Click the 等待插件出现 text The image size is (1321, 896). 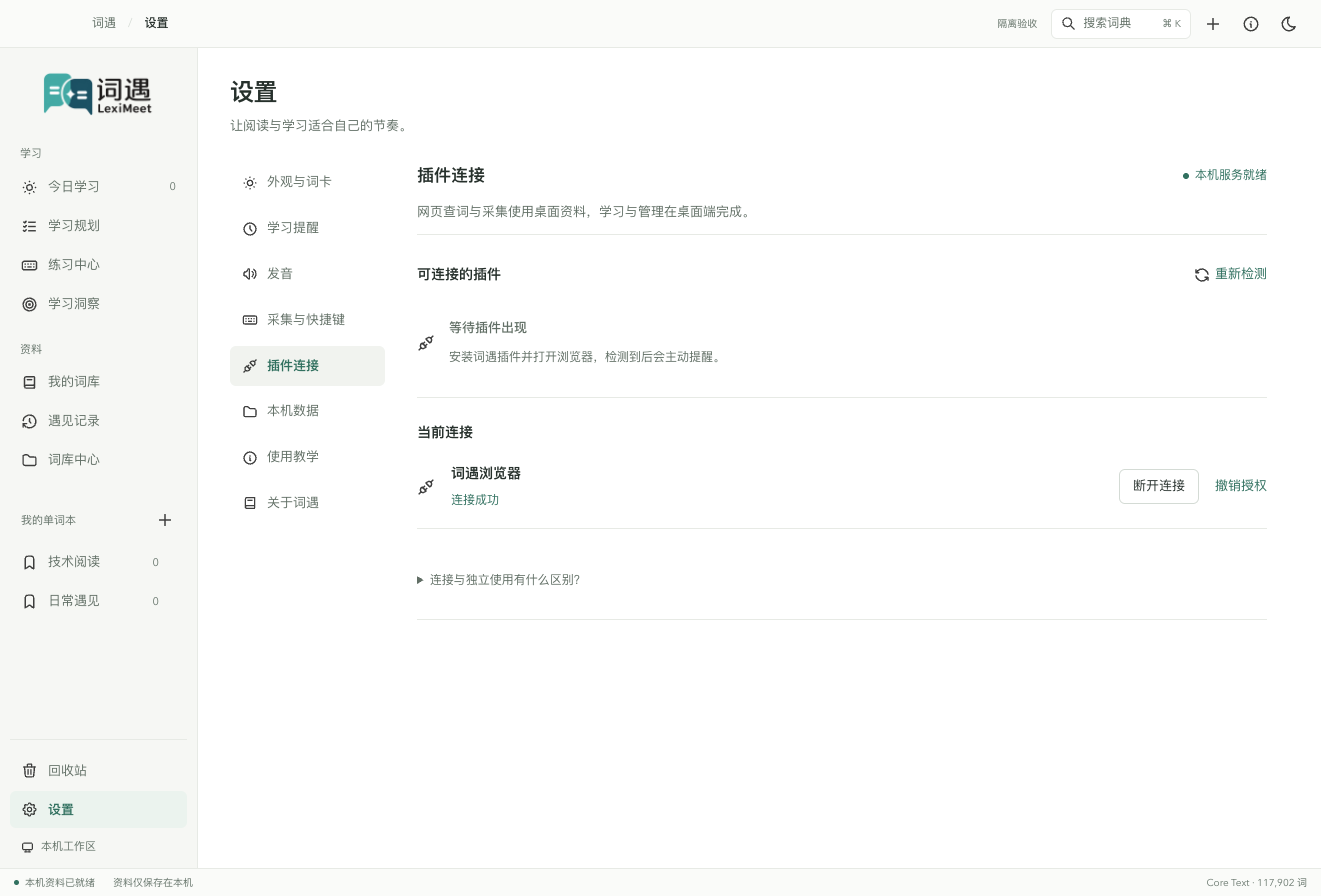tap(488, 328)
